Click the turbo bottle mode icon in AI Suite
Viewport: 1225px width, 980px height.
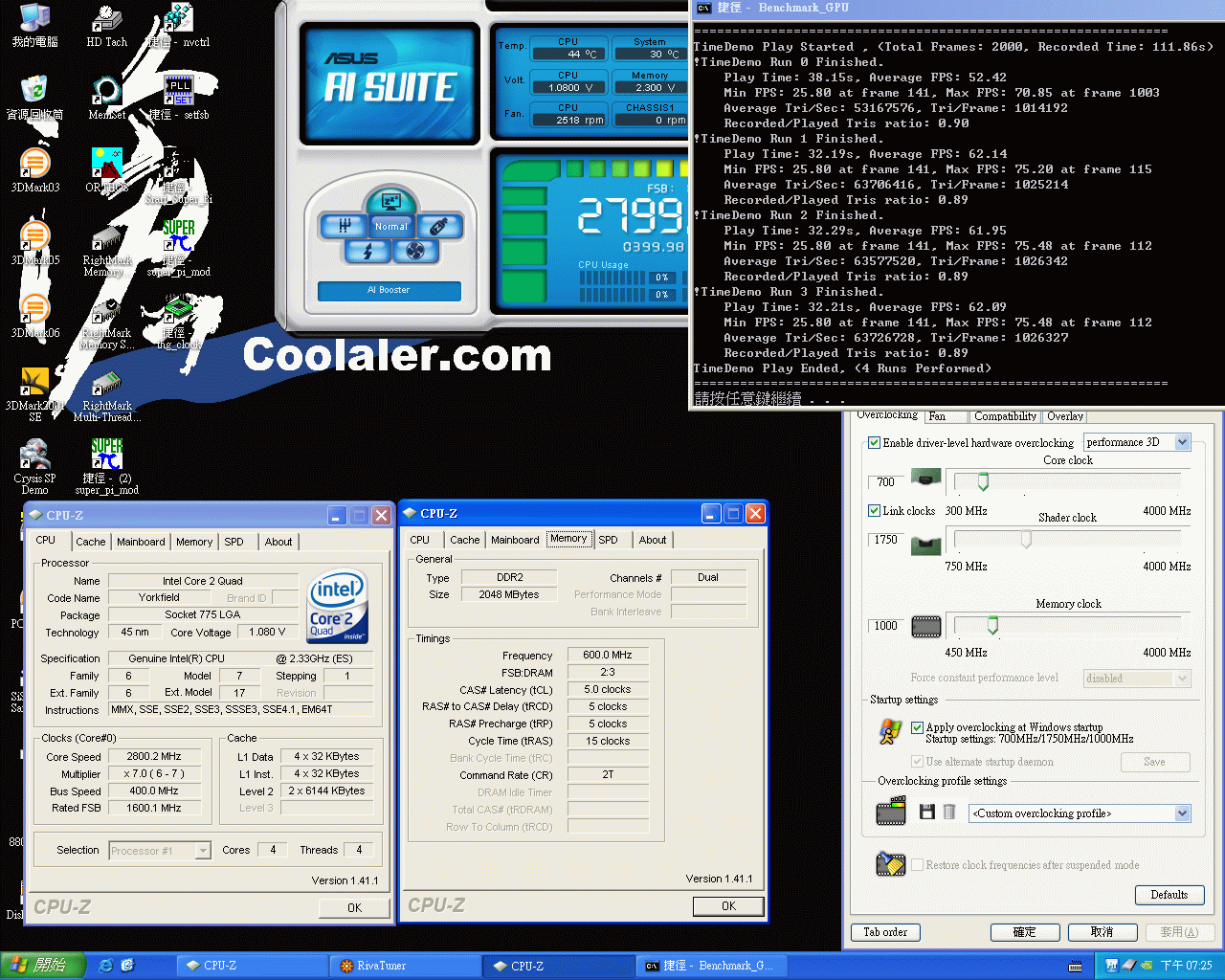439,226
